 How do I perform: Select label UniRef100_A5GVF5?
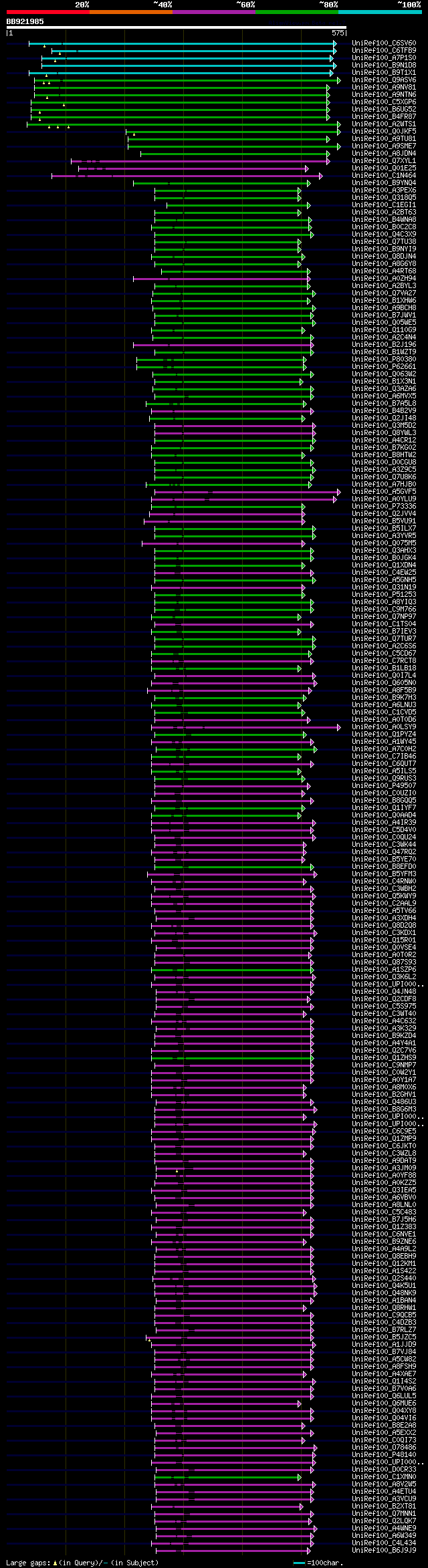[x=384, y=492]
